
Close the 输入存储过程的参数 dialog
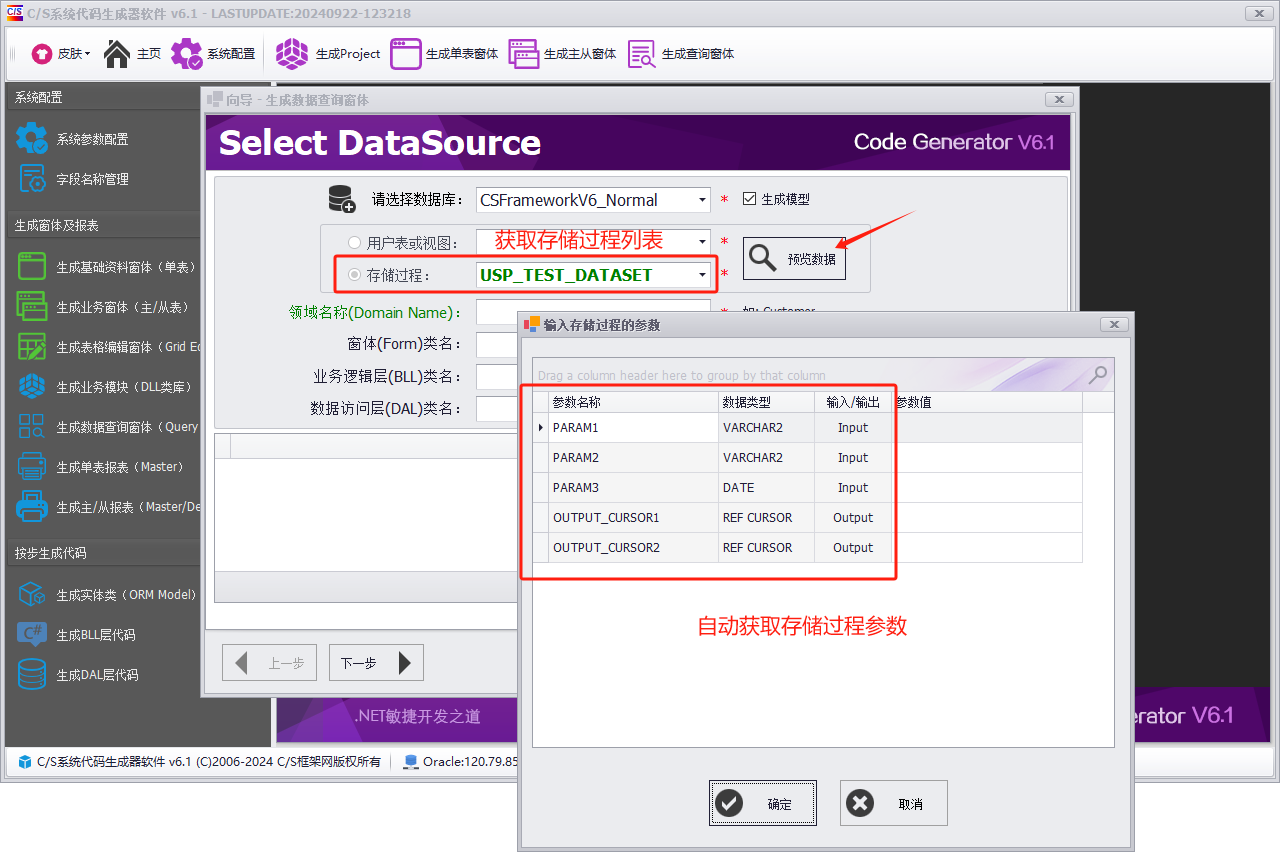1114,325
